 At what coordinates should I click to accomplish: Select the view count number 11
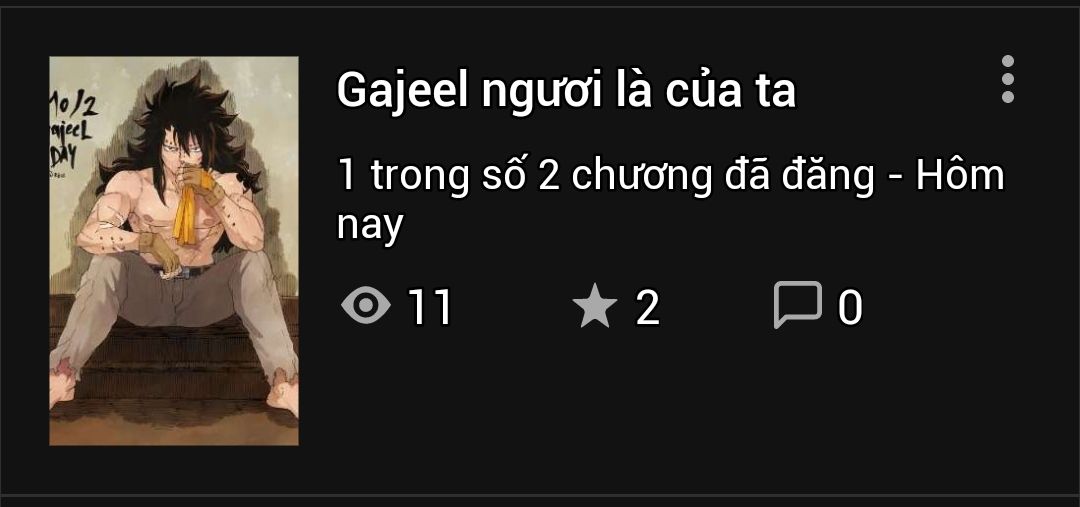(430, 307)
